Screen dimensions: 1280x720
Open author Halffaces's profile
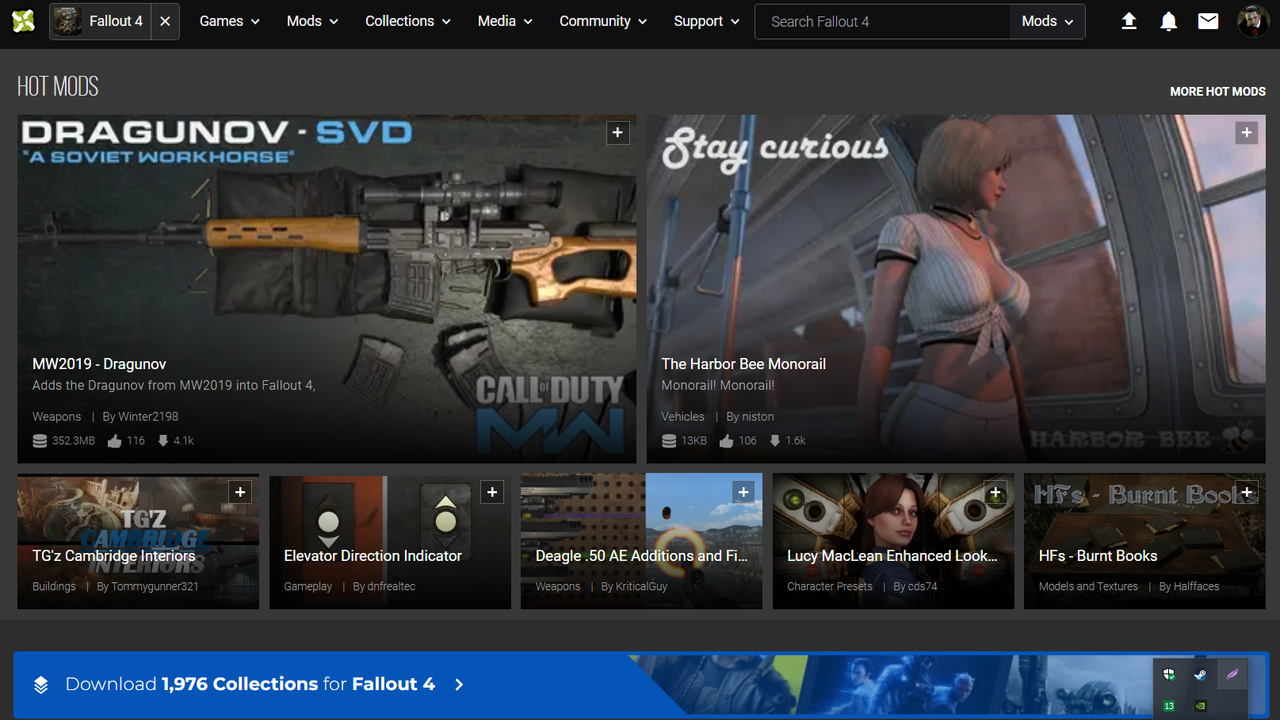coord(1197,586)
